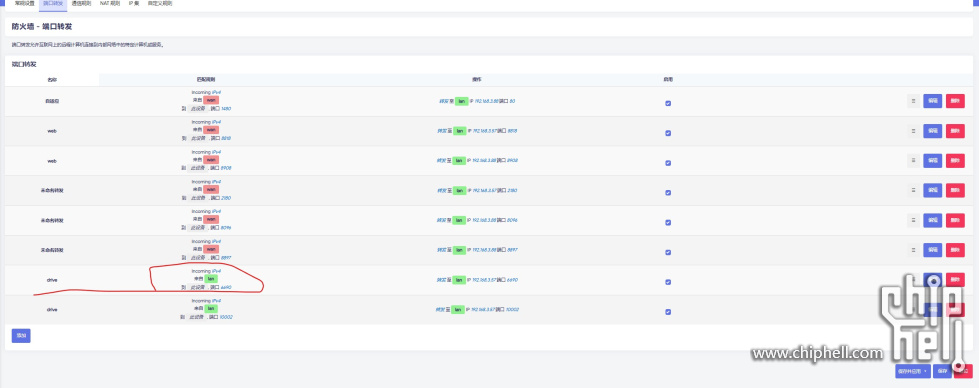The height and width of the screenshot is (388, 979).
Task: Grab the drag handle for port 8908 rule
Action: tap(913, 161)
